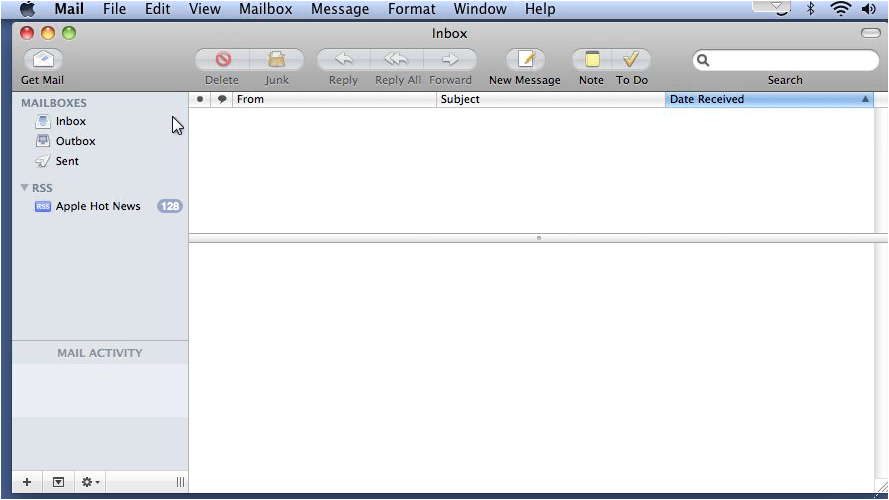This screenshot has height=500, width=889.
Task: Click the Reply All double-arrow icon
Action: (396, 59)
